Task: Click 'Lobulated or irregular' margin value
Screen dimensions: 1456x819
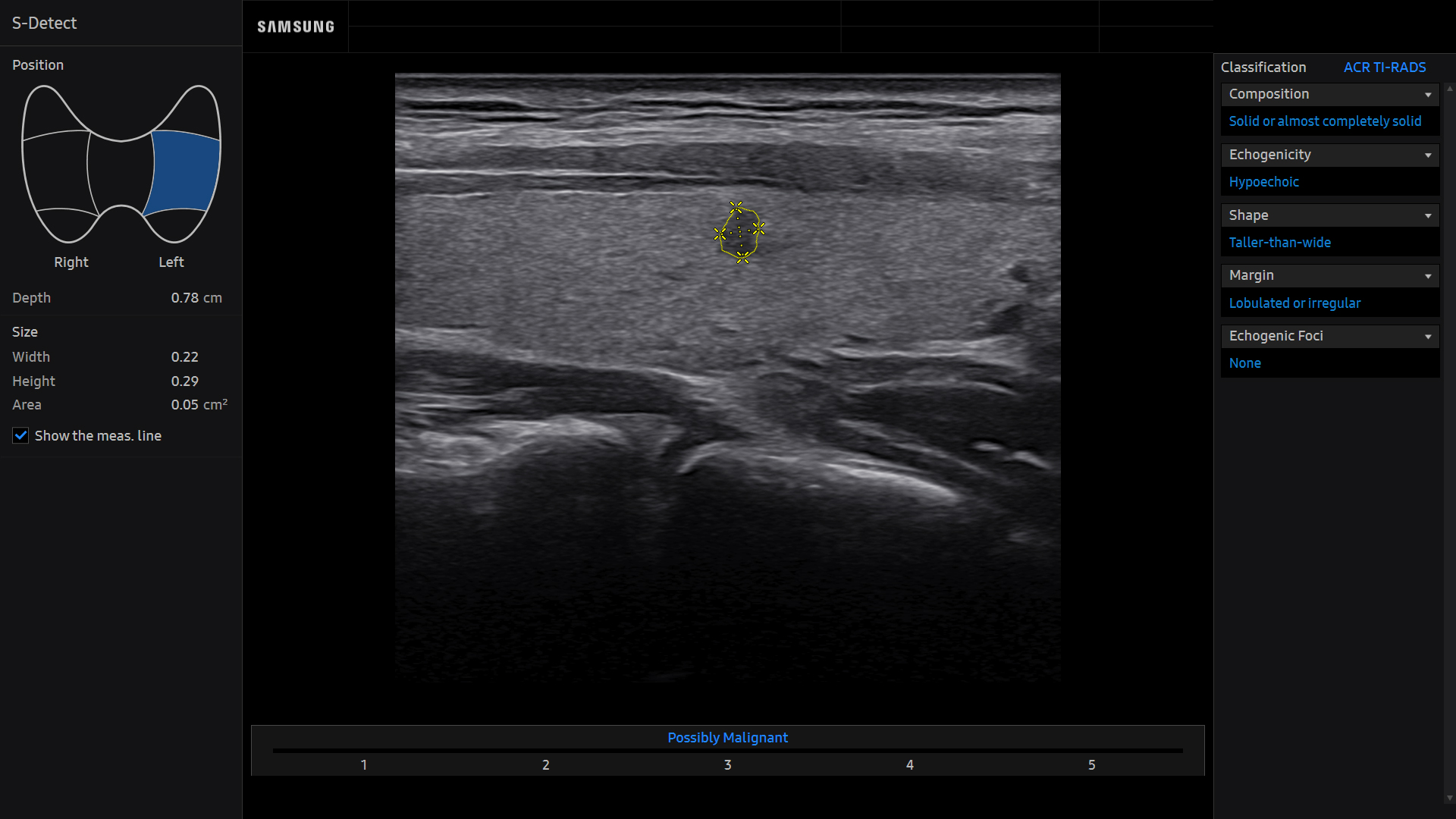Action: [1294, 303]
